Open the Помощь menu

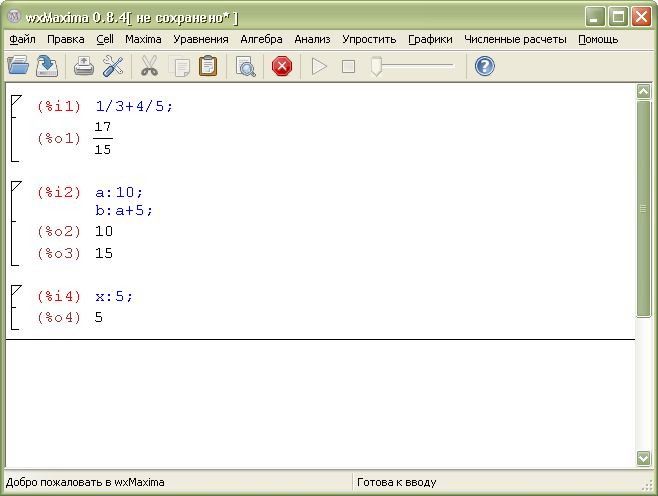pos(598,39)
